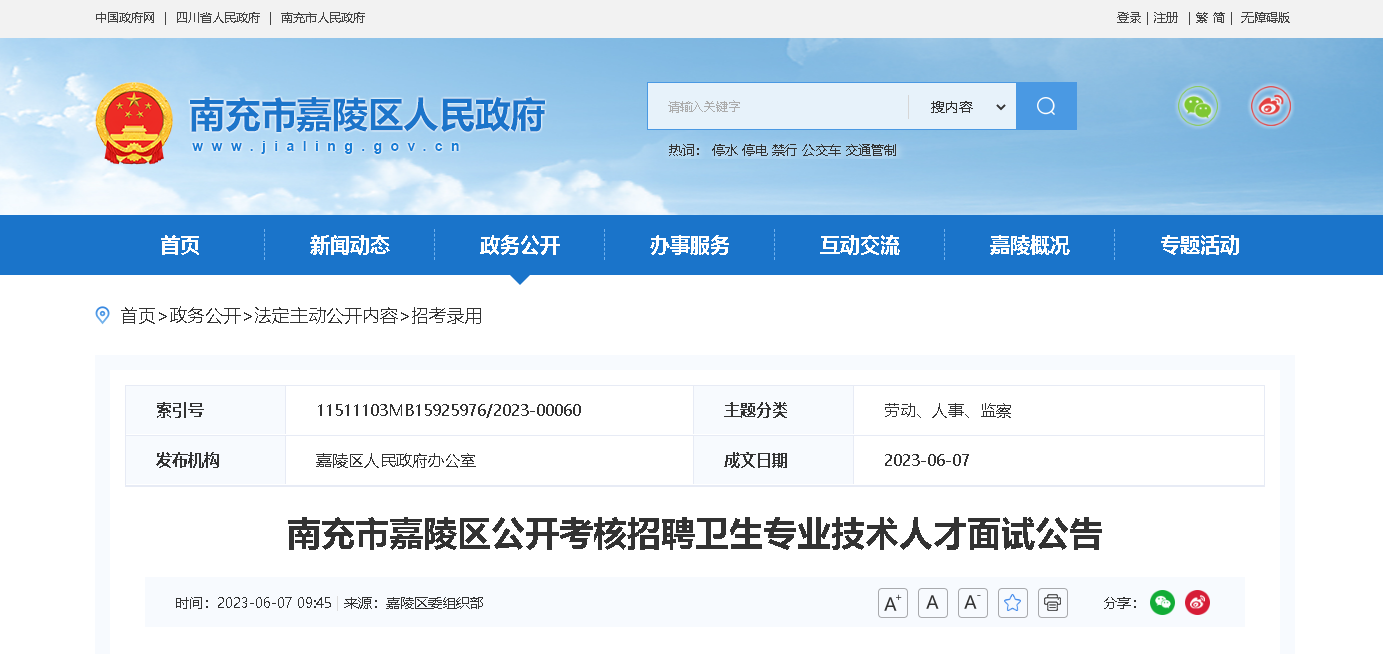Click the star favorite icon

(x=1012, y=603)
